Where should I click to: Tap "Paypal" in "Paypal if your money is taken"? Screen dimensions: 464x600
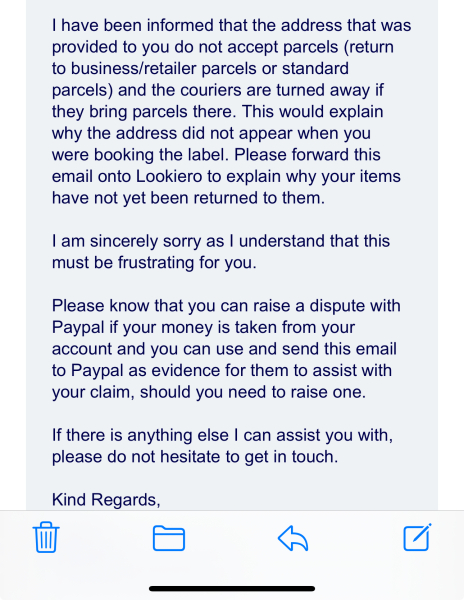click(x=78, y=328)
